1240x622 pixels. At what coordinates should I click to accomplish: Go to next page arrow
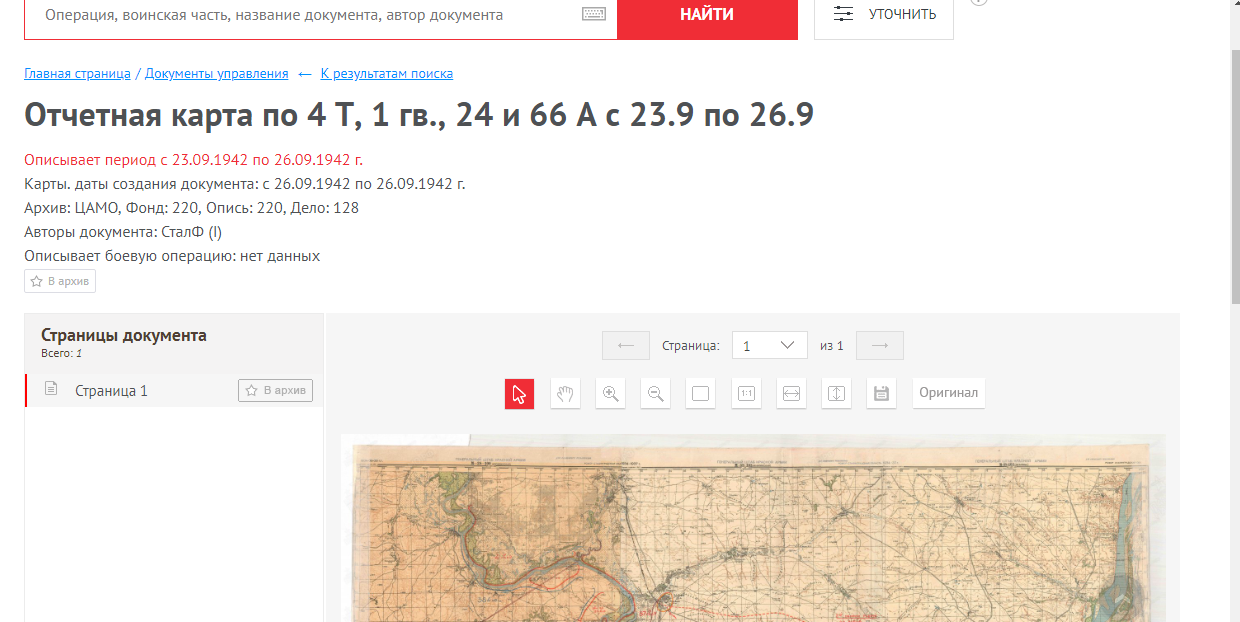coord(880,346)
